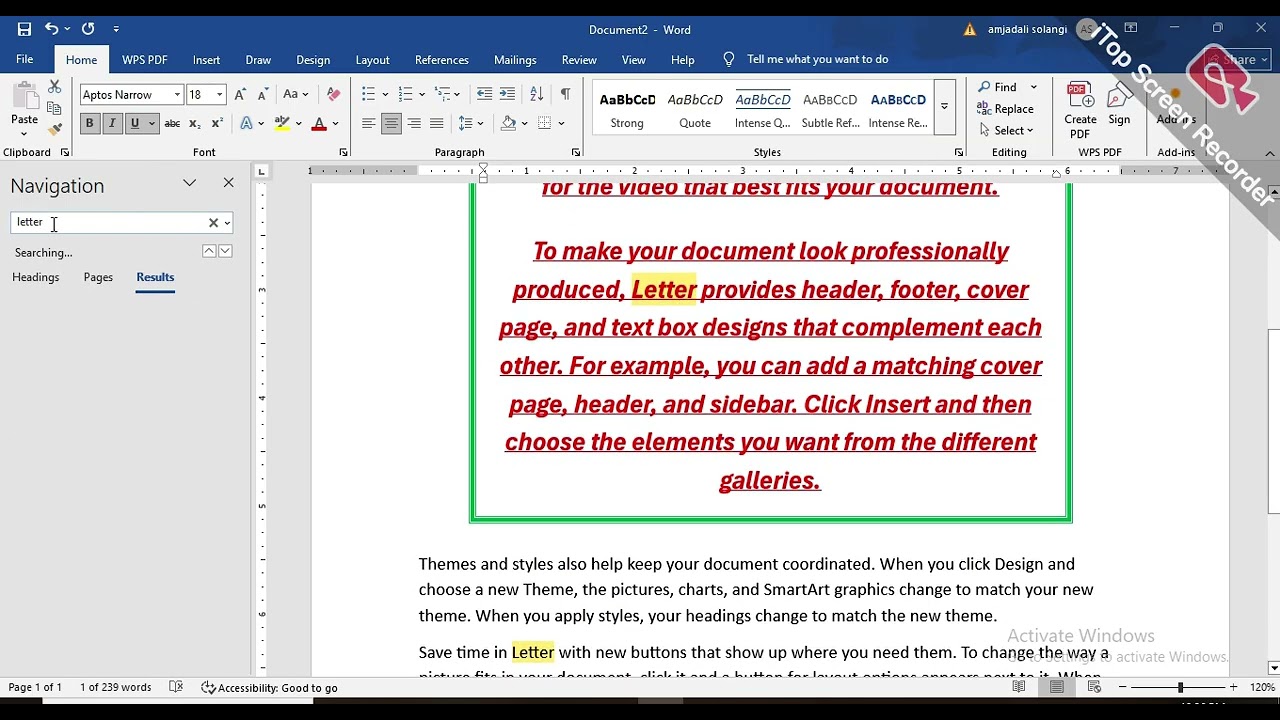Image resolution: width=1280 pixels, height=720 pixels.
Task: Open the File tab
Action: pyautogui.click(x=25, y=60)
